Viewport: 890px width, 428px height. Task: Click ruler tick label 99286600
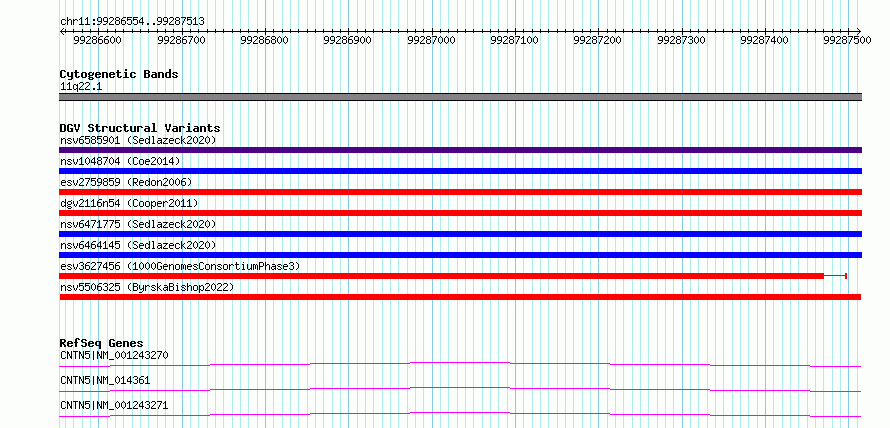click(98, 40)
